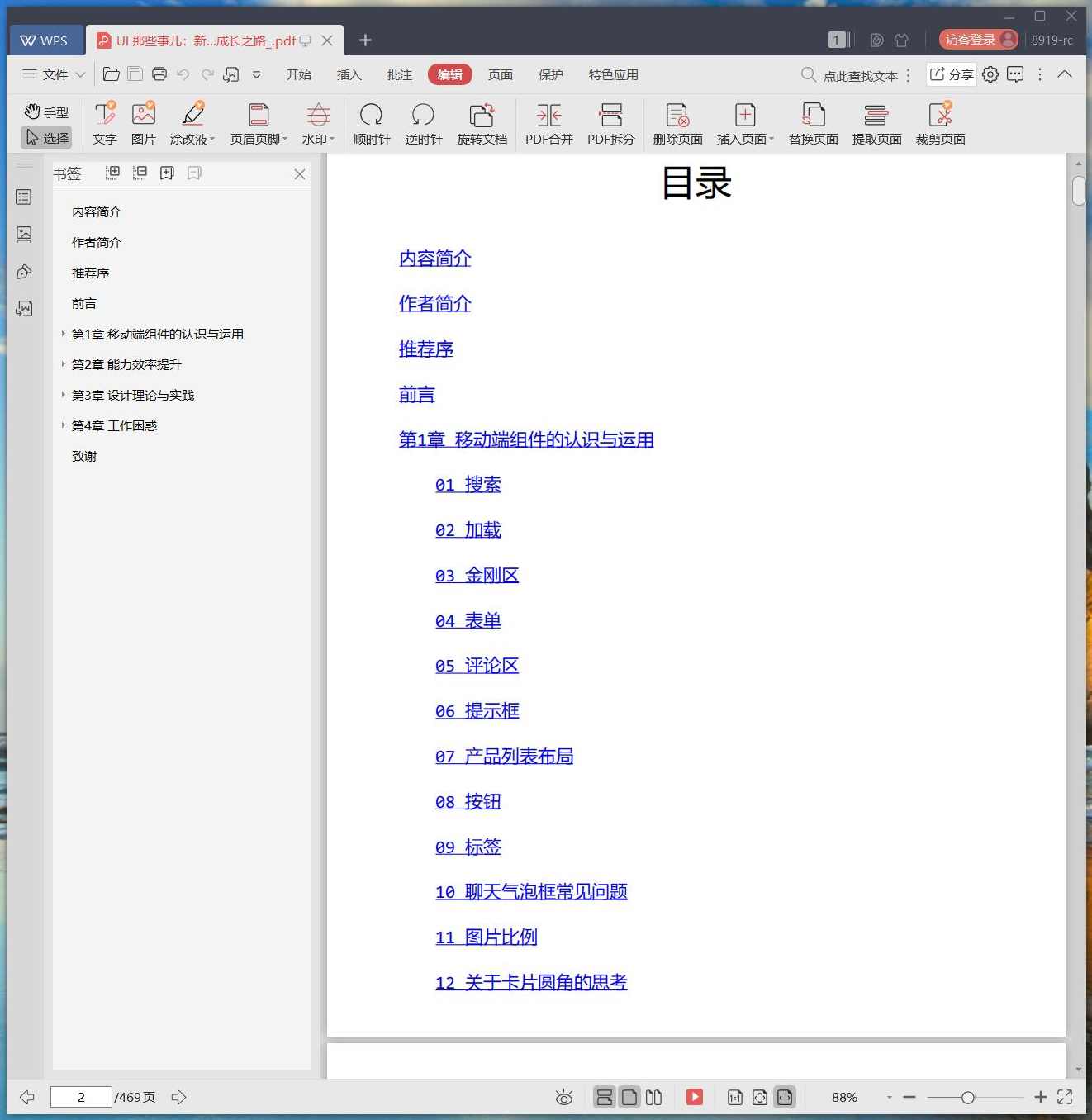Open the 特色应用 ribbon tab
1092x1120 pixels.
612,74
